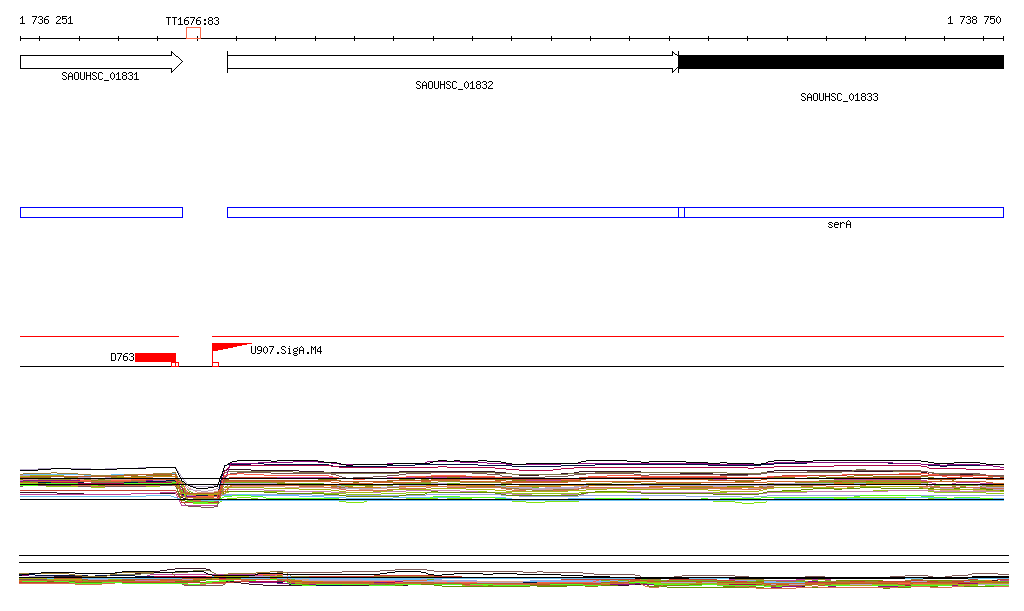The height and width of the screenshot is (611, 1024).
Task: Select the red TT1676:83 terminator box
Action: point(193,34)
